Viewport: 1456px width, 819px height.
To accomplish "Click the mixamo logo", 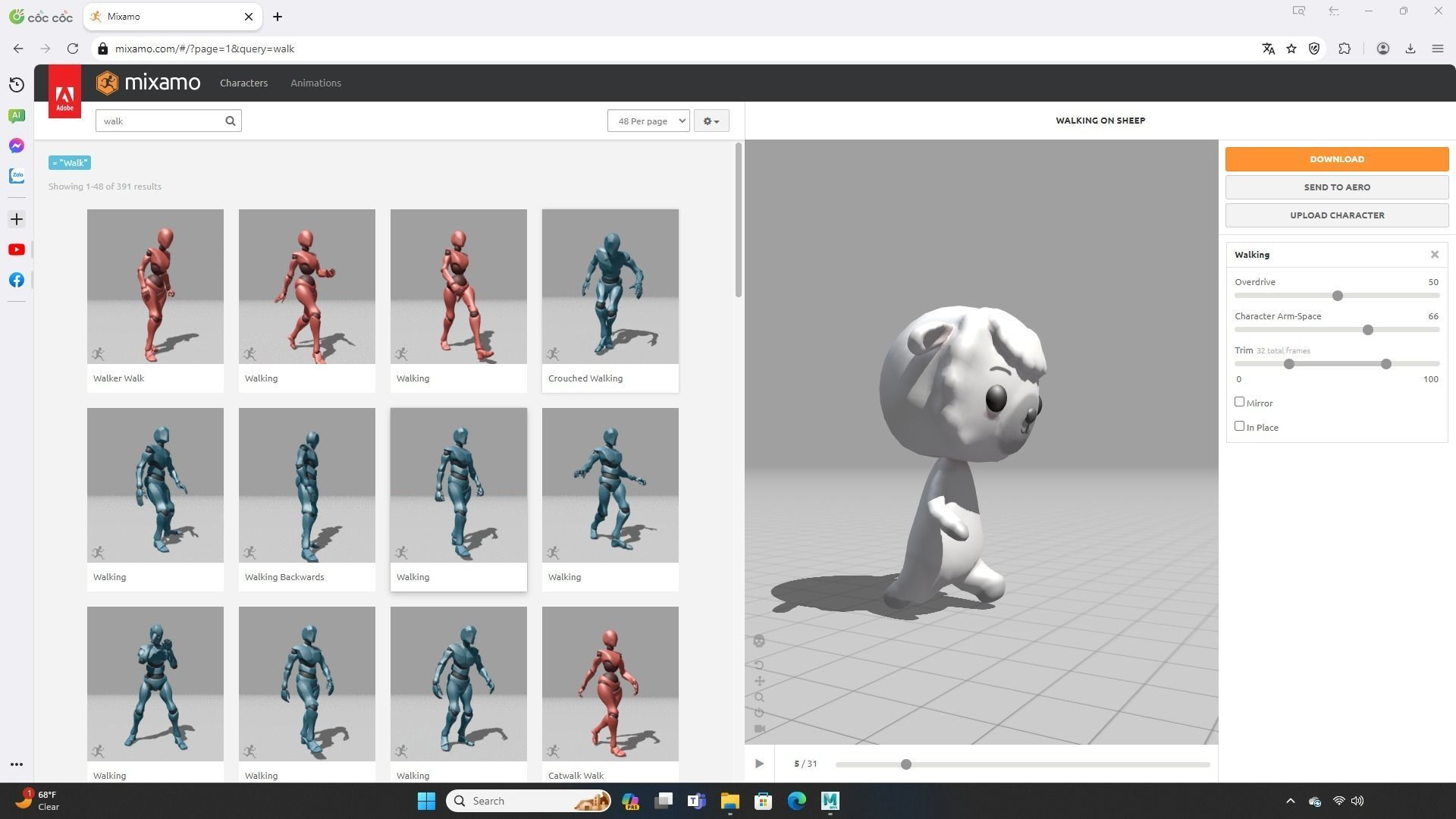I will click(149, 83).
